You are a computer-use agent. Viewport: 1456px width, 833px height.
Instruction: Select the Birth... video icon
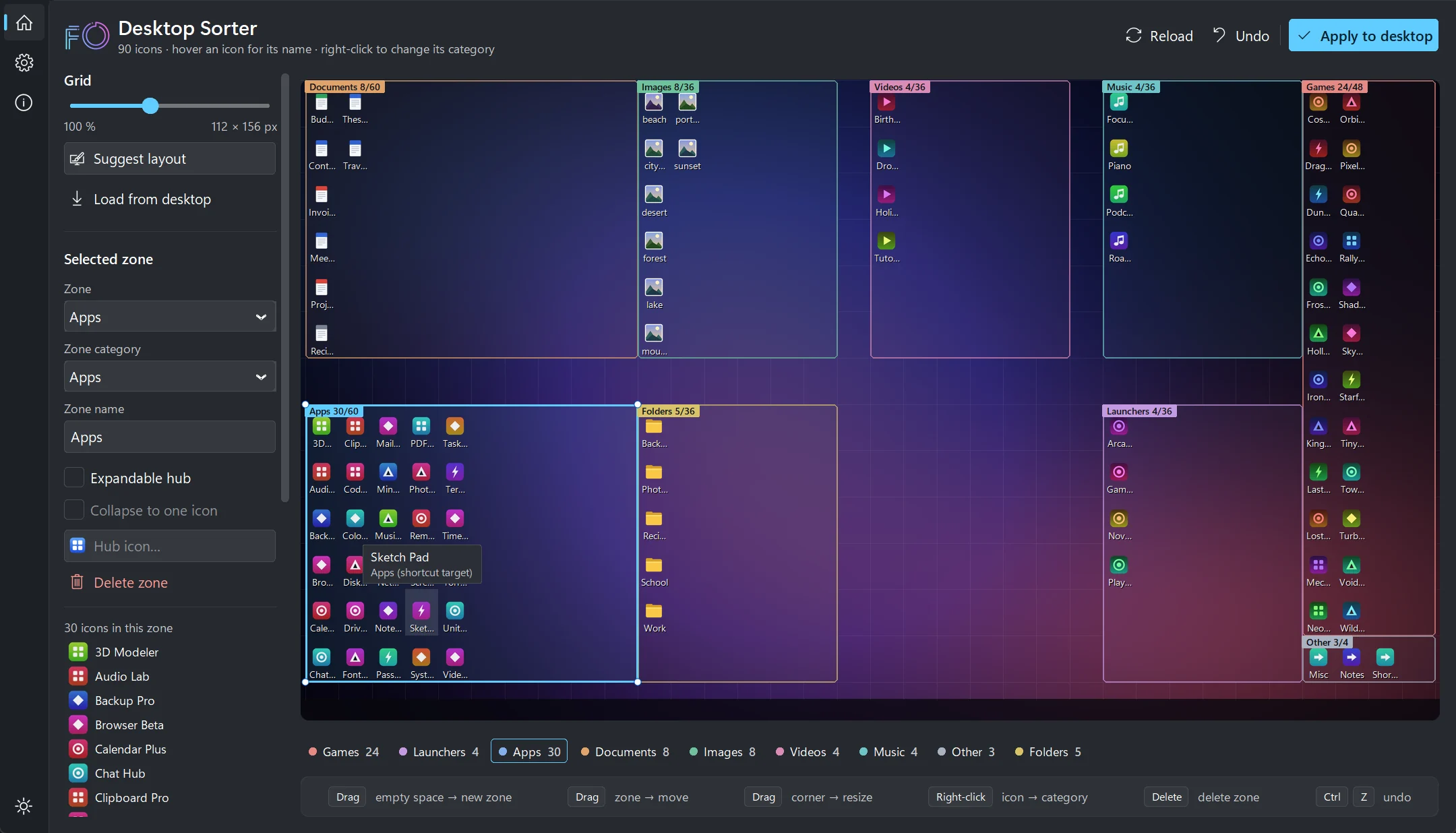click(886, 109)
